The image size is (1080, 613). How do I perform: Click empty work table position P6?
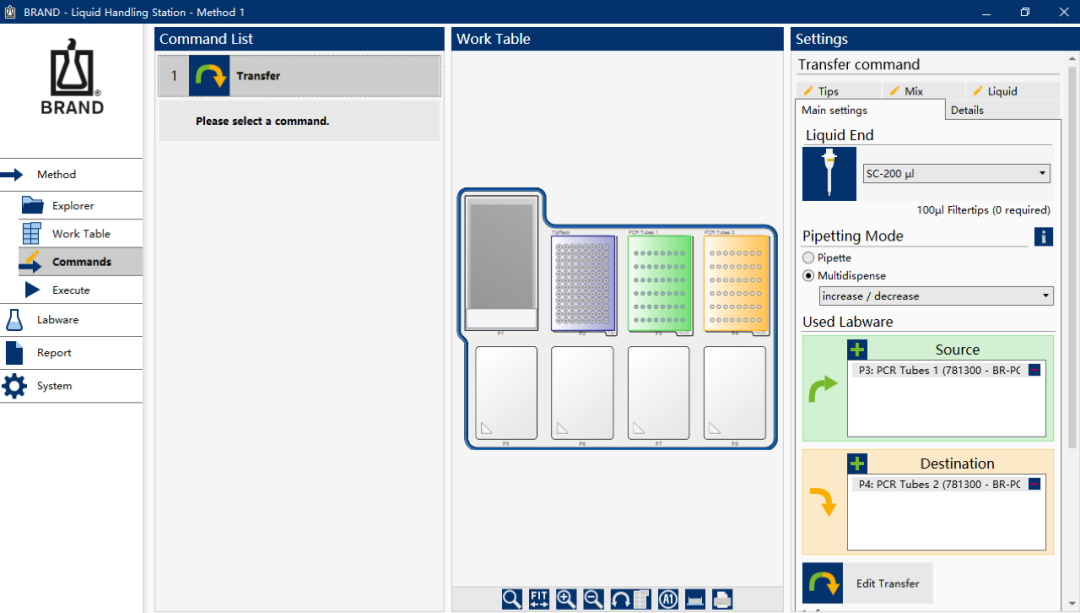point(583,393)
